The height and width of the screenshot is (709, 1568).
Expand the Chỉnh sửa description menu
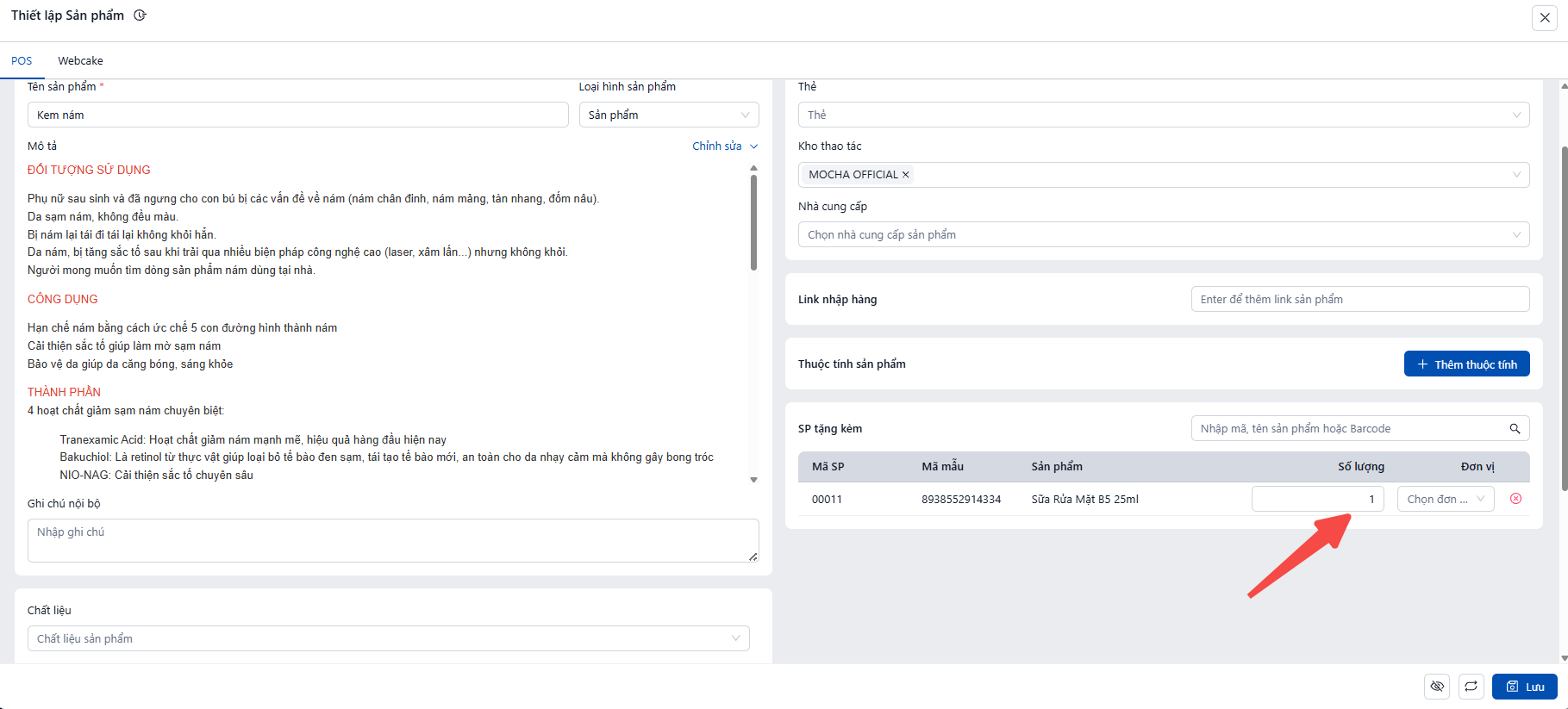tap(725, 146)
